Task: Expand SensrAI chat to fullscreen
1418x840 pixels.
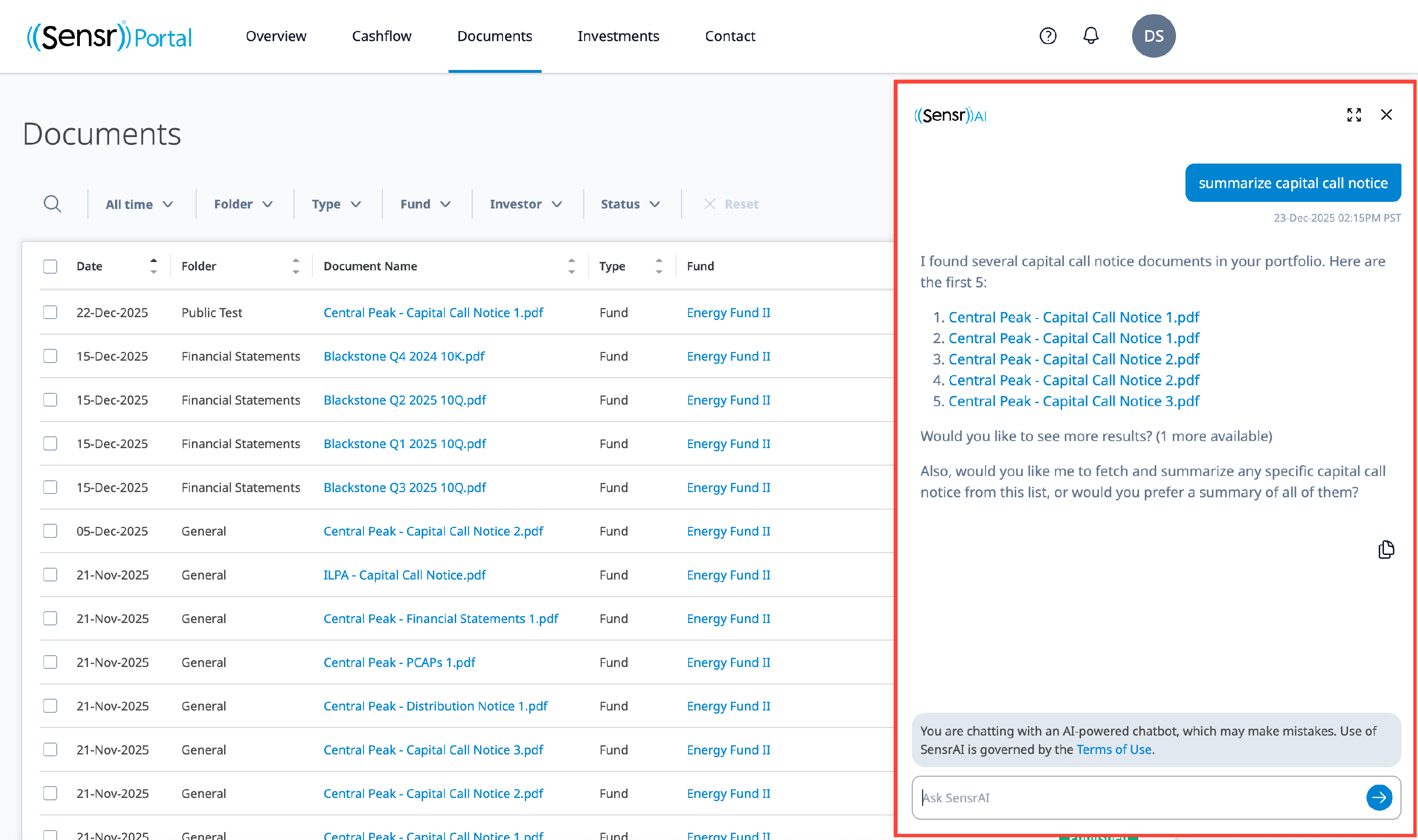Action: [x=1354, y=115]
